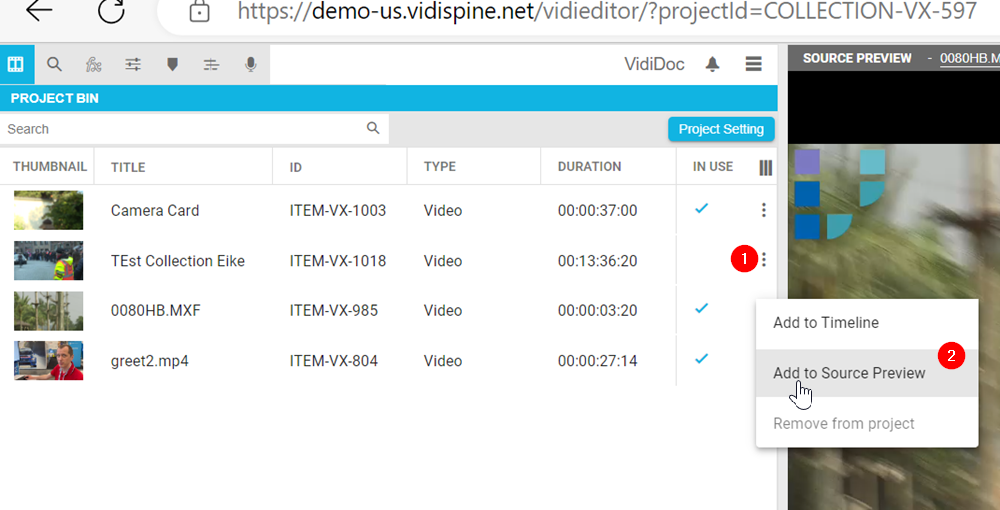
Task: Choose Add to Timeline from context menu
Action: 825,323
